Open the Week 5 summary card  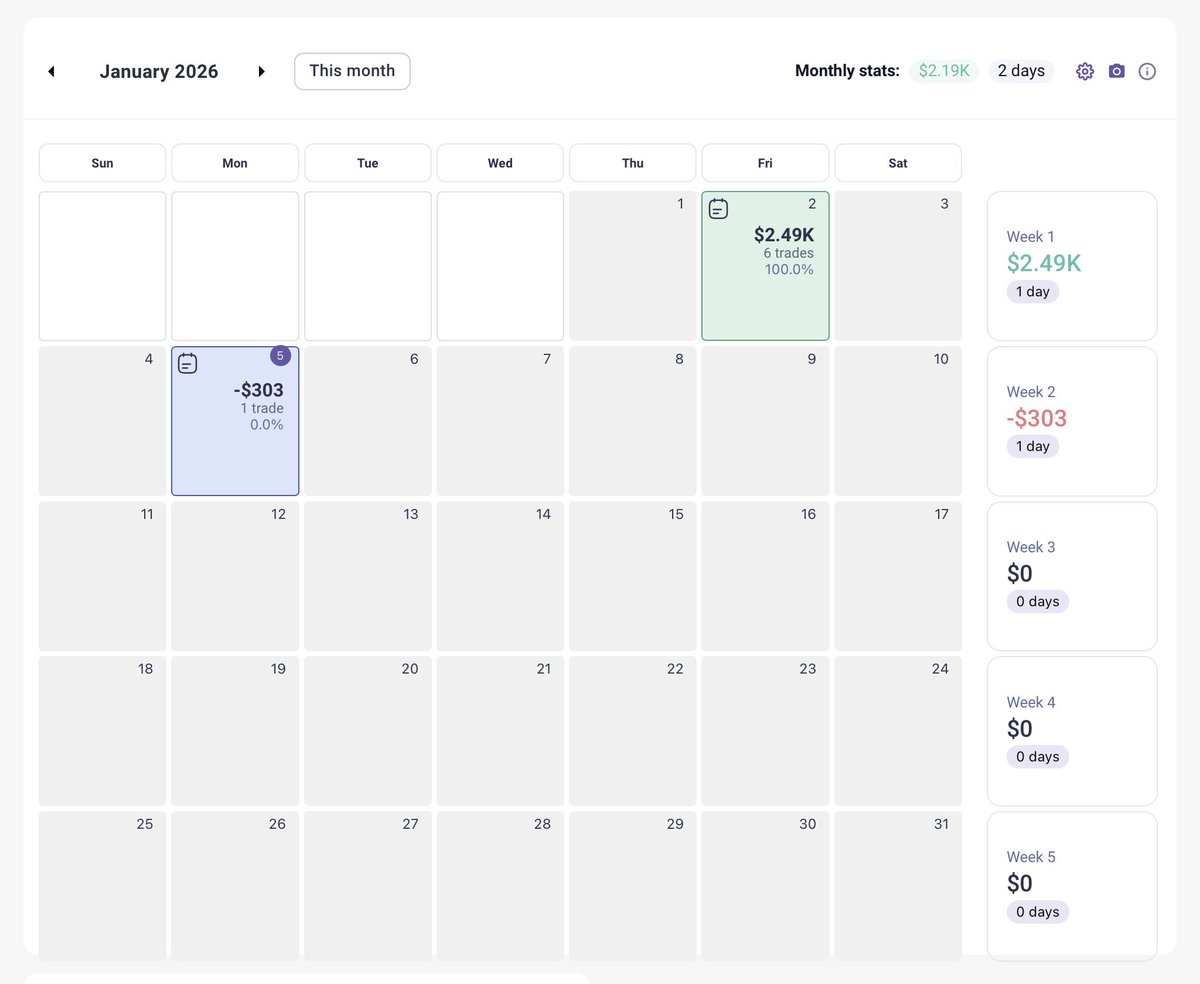(1072, 886)
